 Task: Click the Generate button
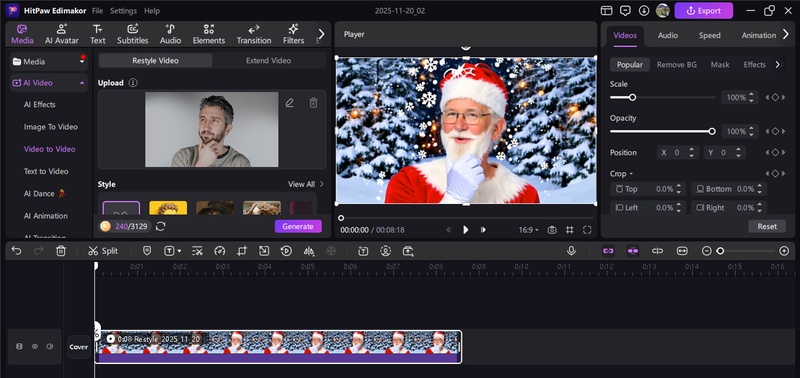pyautogui.click(x=298, y=226)
